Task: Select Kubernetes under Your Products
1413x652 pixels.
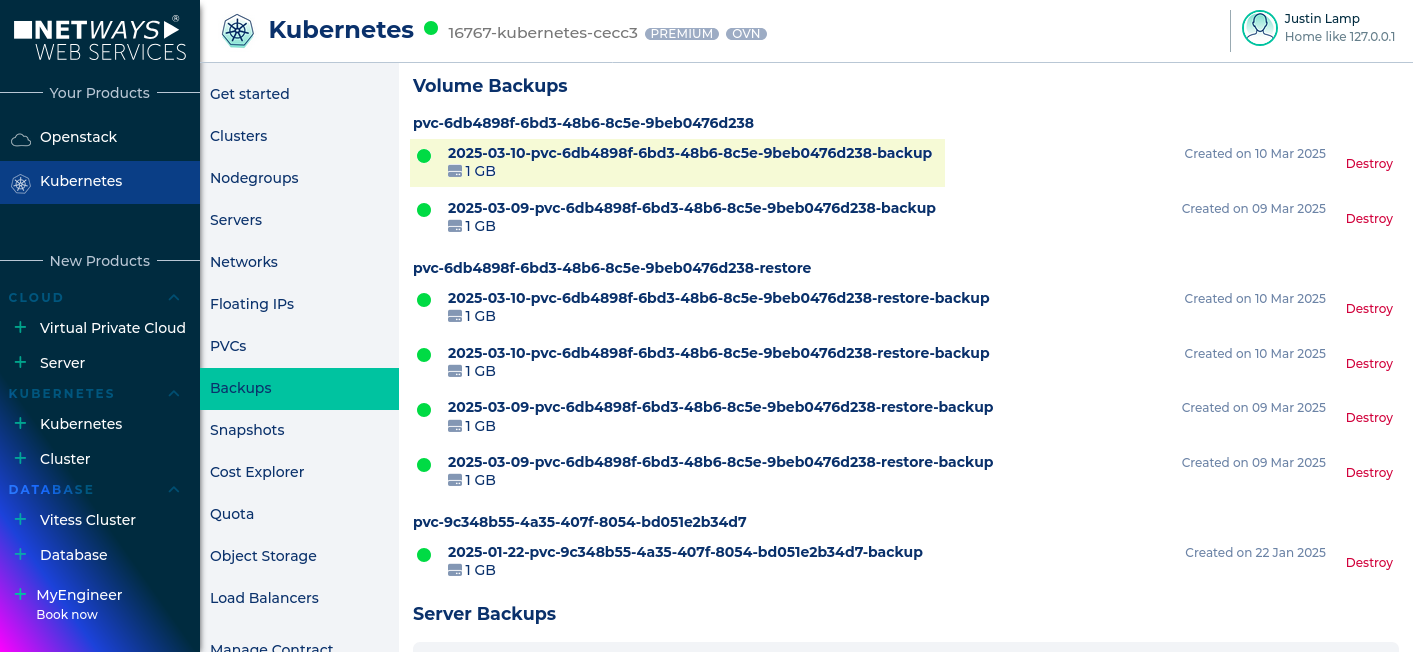Action: click(100, 181)
